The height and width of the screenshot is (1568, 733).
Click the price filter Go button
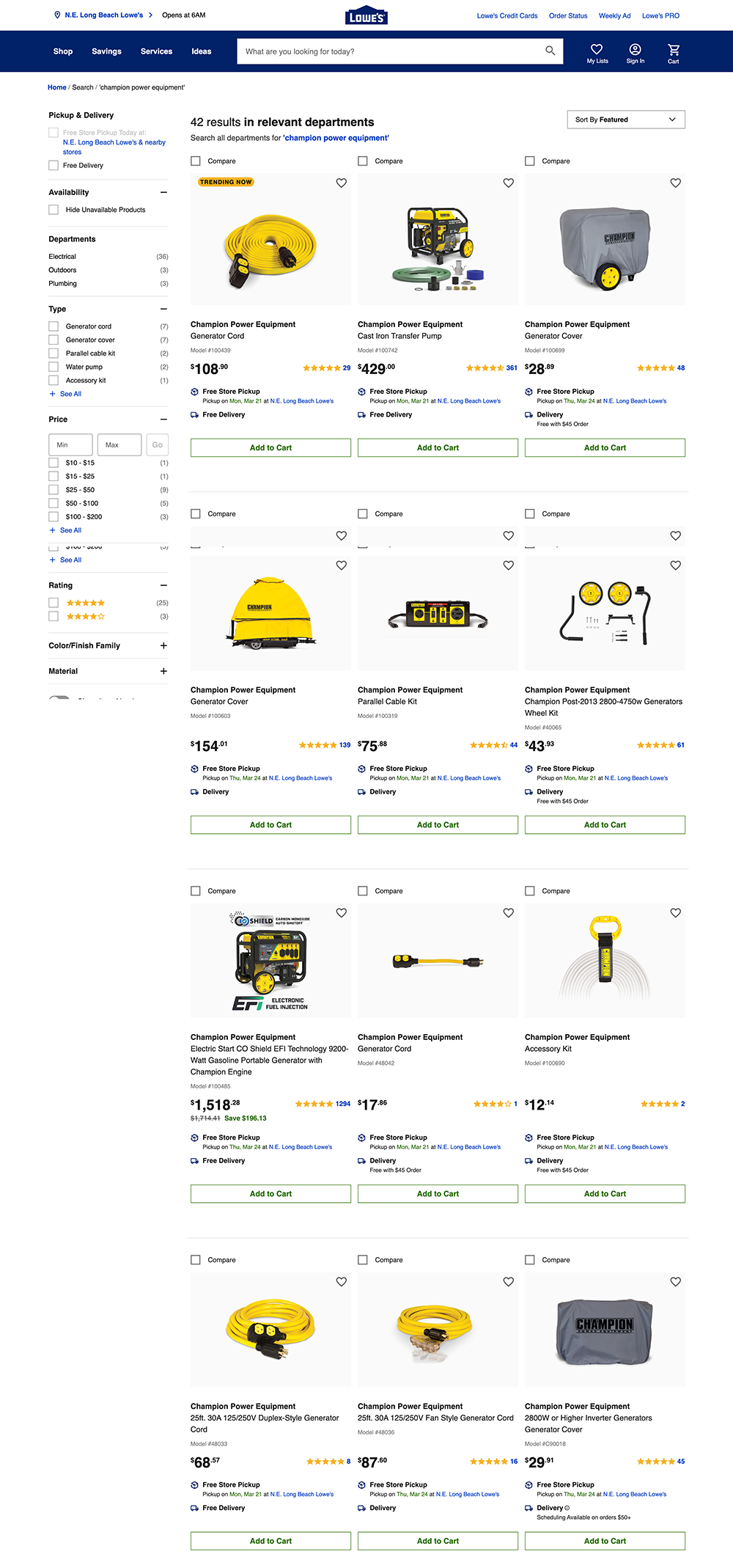(x=157, y=445)
